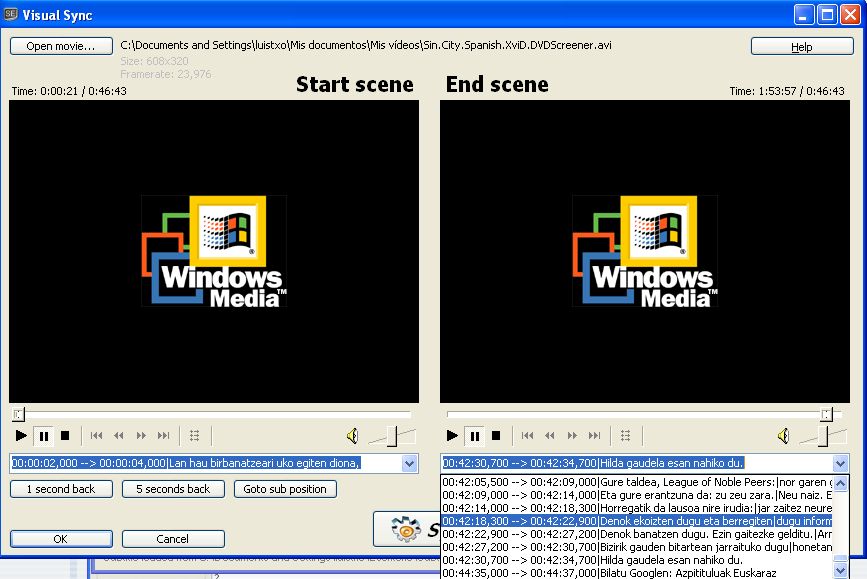Open the Start scene subtitle dropdown
This screenshot has height=579, width=867.
[409, 463]
